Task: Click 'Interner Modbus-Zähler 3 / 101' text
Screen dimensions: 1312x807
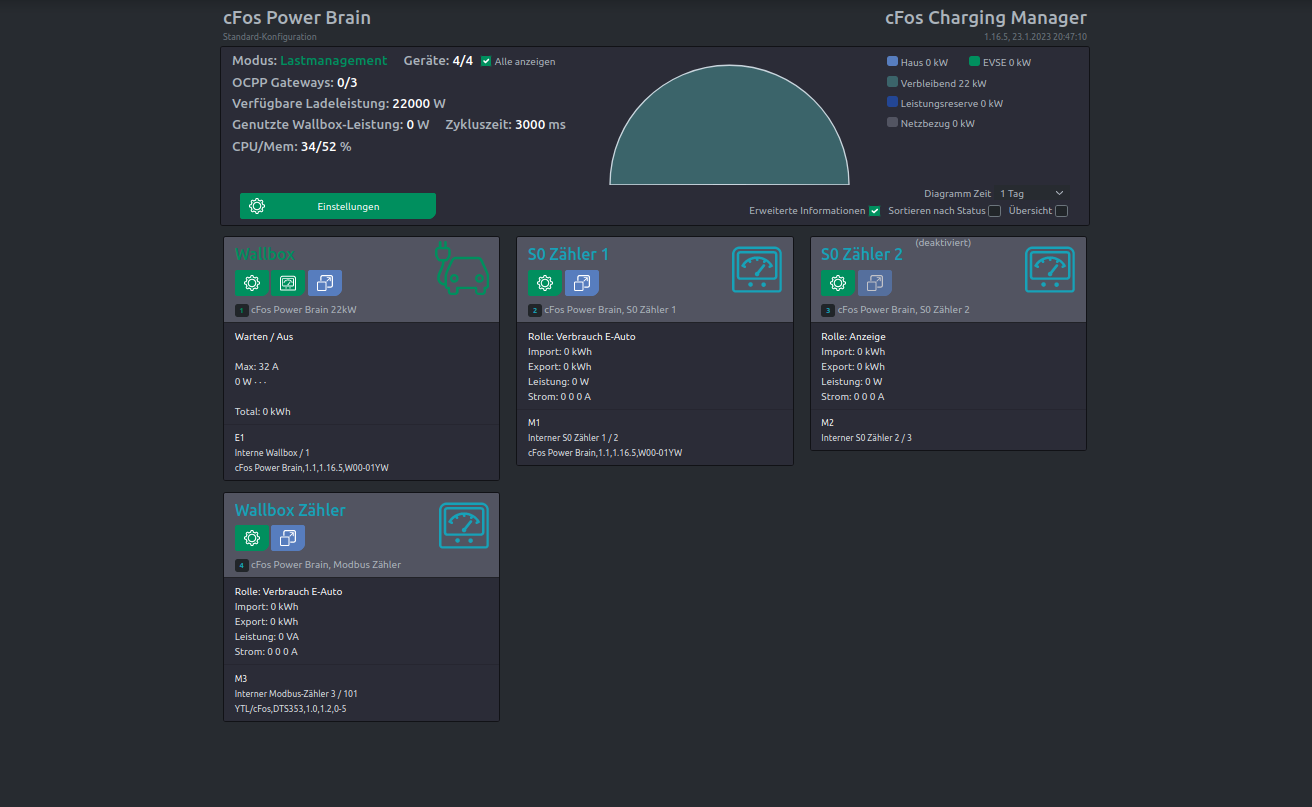Action: [296, 693]
